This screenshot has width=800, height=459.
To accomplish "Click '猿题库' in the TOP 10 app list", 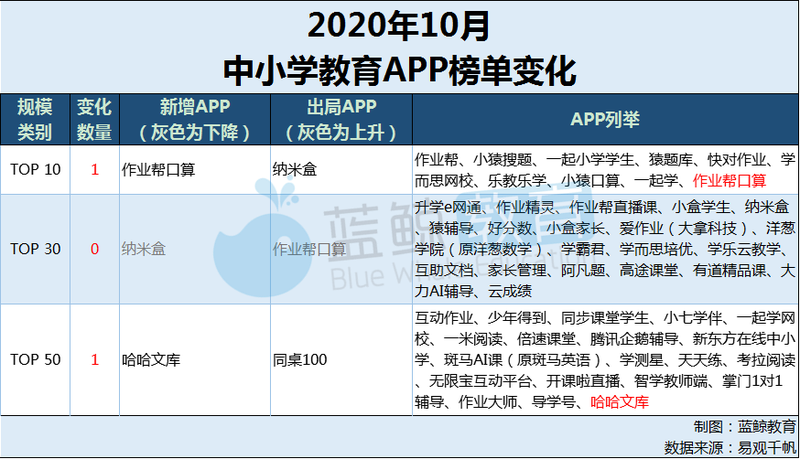I will 671,160.
